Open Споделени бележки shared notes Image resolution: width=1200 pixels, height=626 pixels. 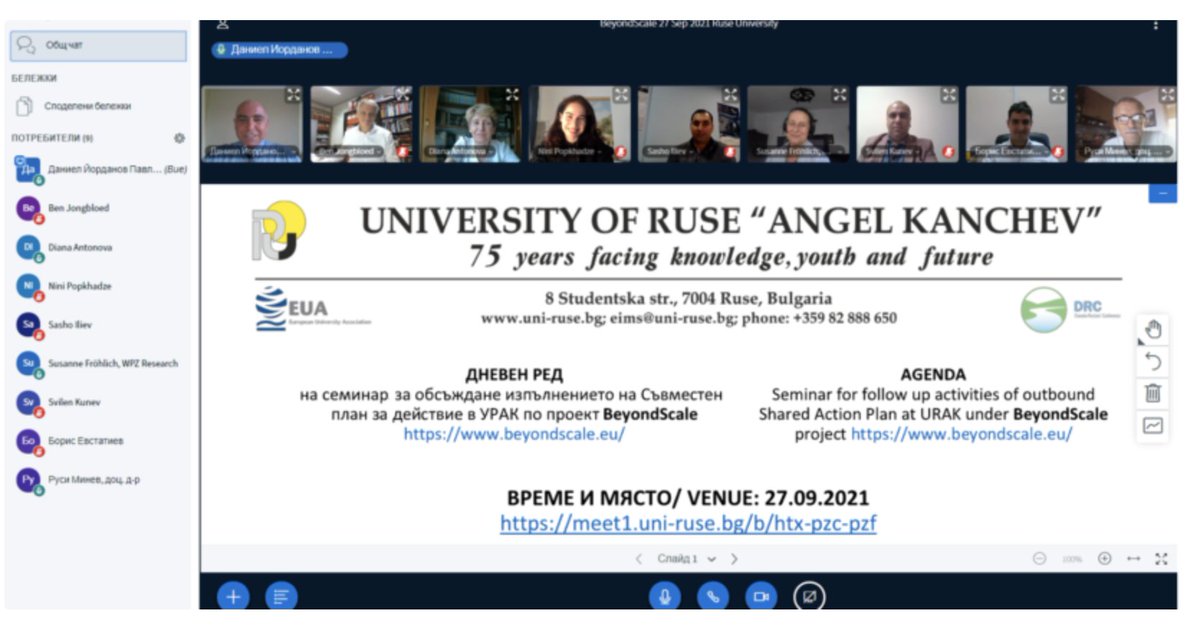pos(98,105)
